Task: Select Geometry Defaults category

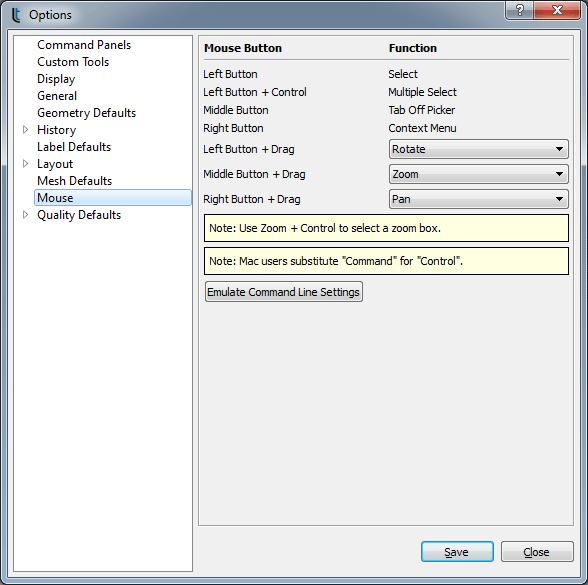Action: tap(87, 113)
